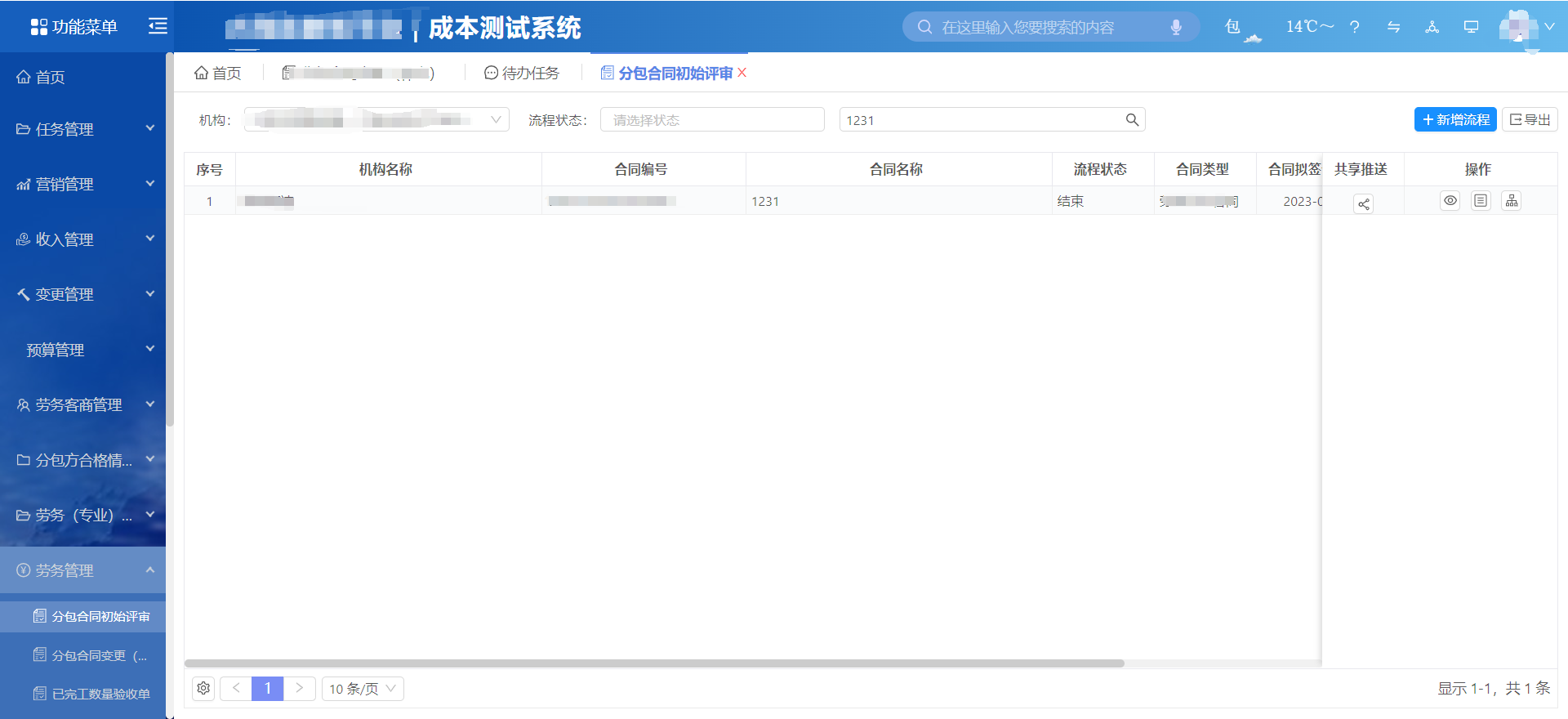Viewport: 1568px width, 719px height.
Task: View row 1 details with the eye icon
Action: (x=1450, y=200)
